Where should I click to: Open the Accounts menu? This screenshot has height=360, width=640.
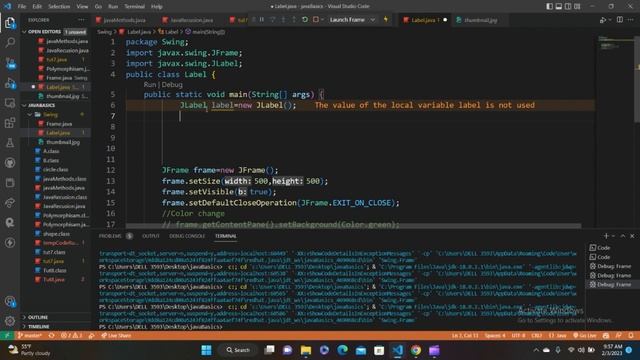[x=10, y=302]
